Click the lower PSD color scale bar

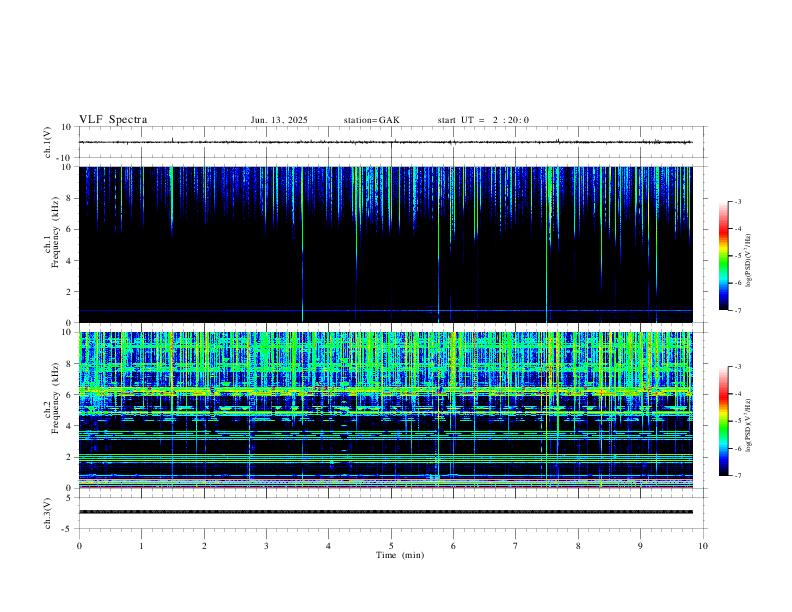723,421
